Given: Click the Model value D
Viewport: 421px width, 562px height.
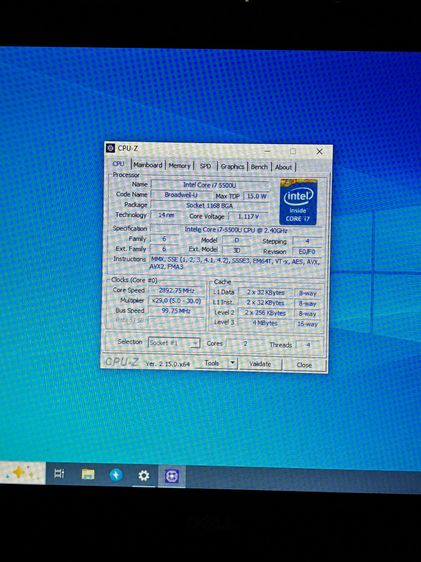Looking at the screenshot, I should pyautogui.click(x=236, y=240).
